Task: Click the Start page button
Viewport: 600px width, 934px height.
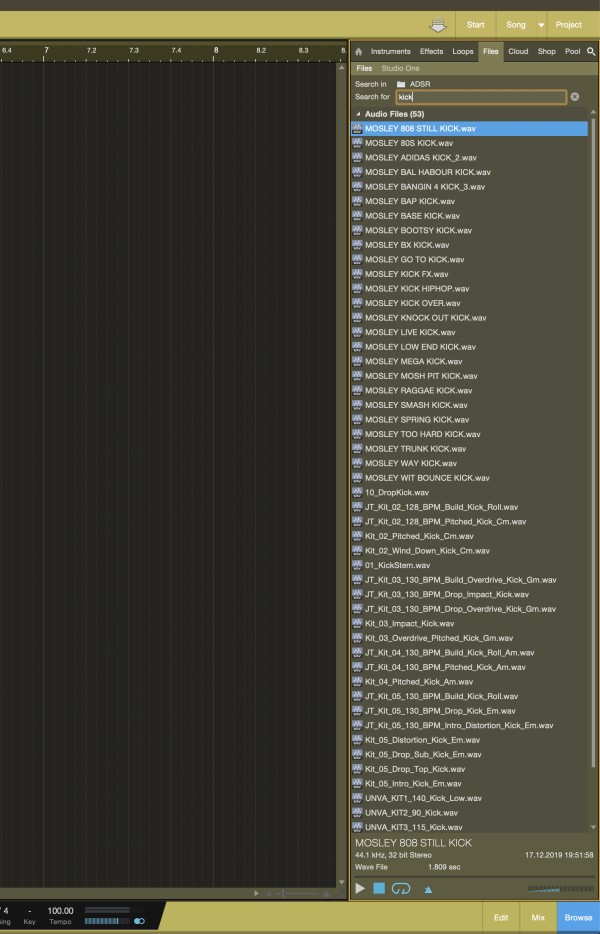Action: point(476,25)
